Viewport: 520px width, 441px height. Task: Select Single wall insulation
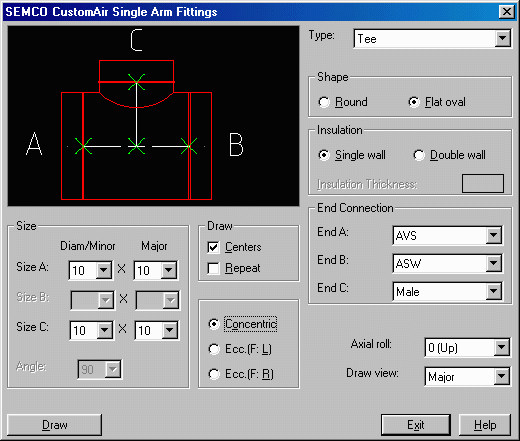(x=352, y=155)
